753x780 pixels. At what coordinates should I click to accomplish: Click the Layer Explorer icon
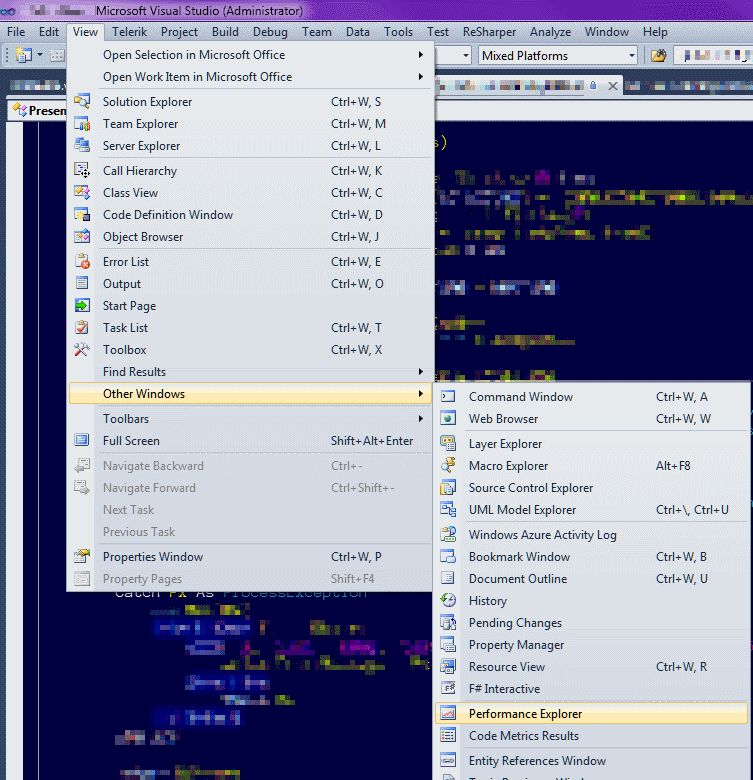pos(448,443)
